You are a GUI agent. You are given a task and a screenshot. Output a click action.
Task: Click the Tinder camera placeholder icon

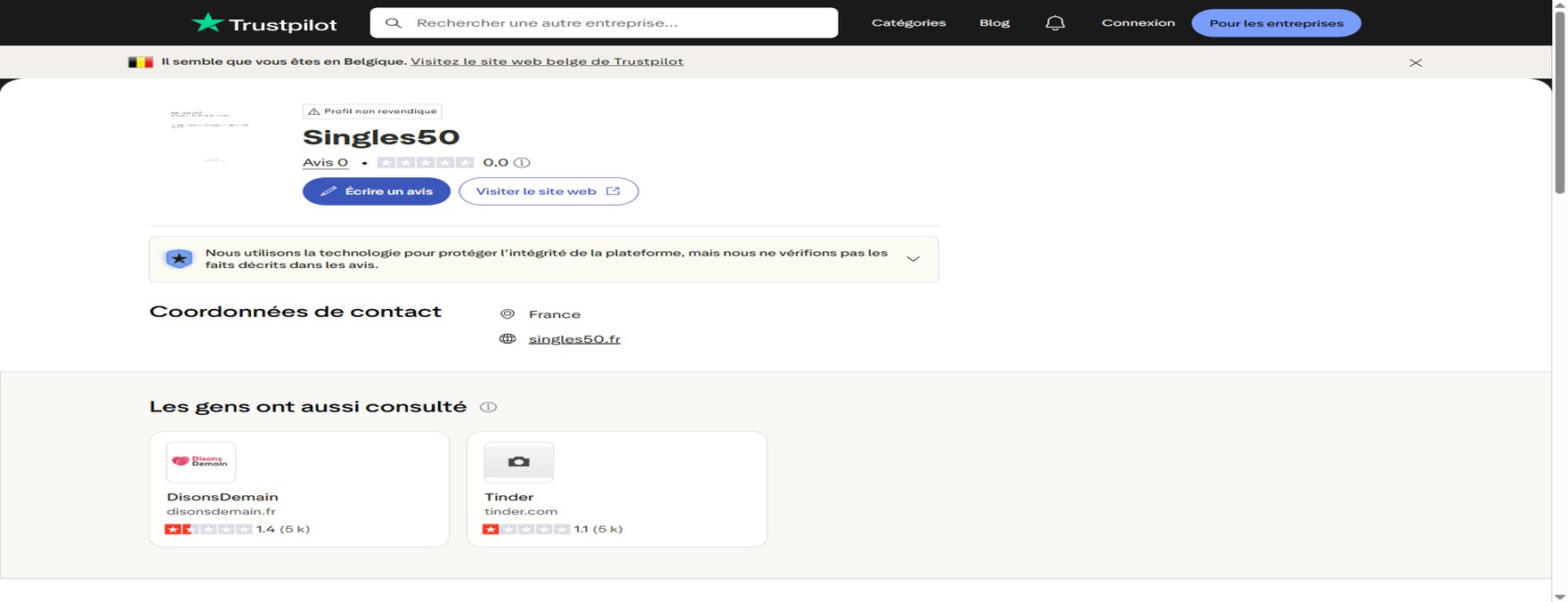click(519, 462)
